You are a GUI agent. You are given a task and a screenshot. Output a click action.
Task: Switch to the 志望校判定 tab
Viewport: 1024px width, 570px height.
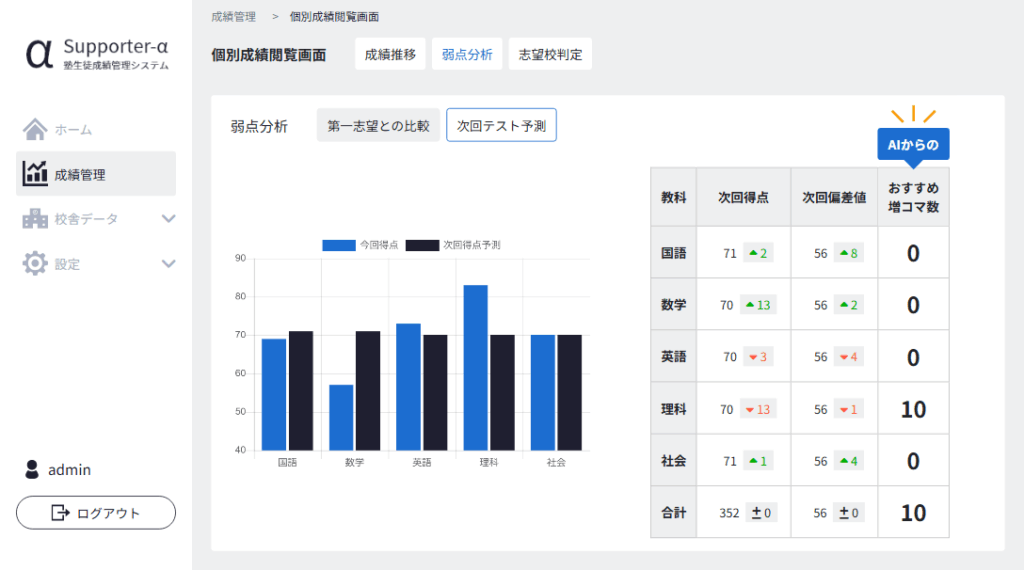(x=551, y=54)
